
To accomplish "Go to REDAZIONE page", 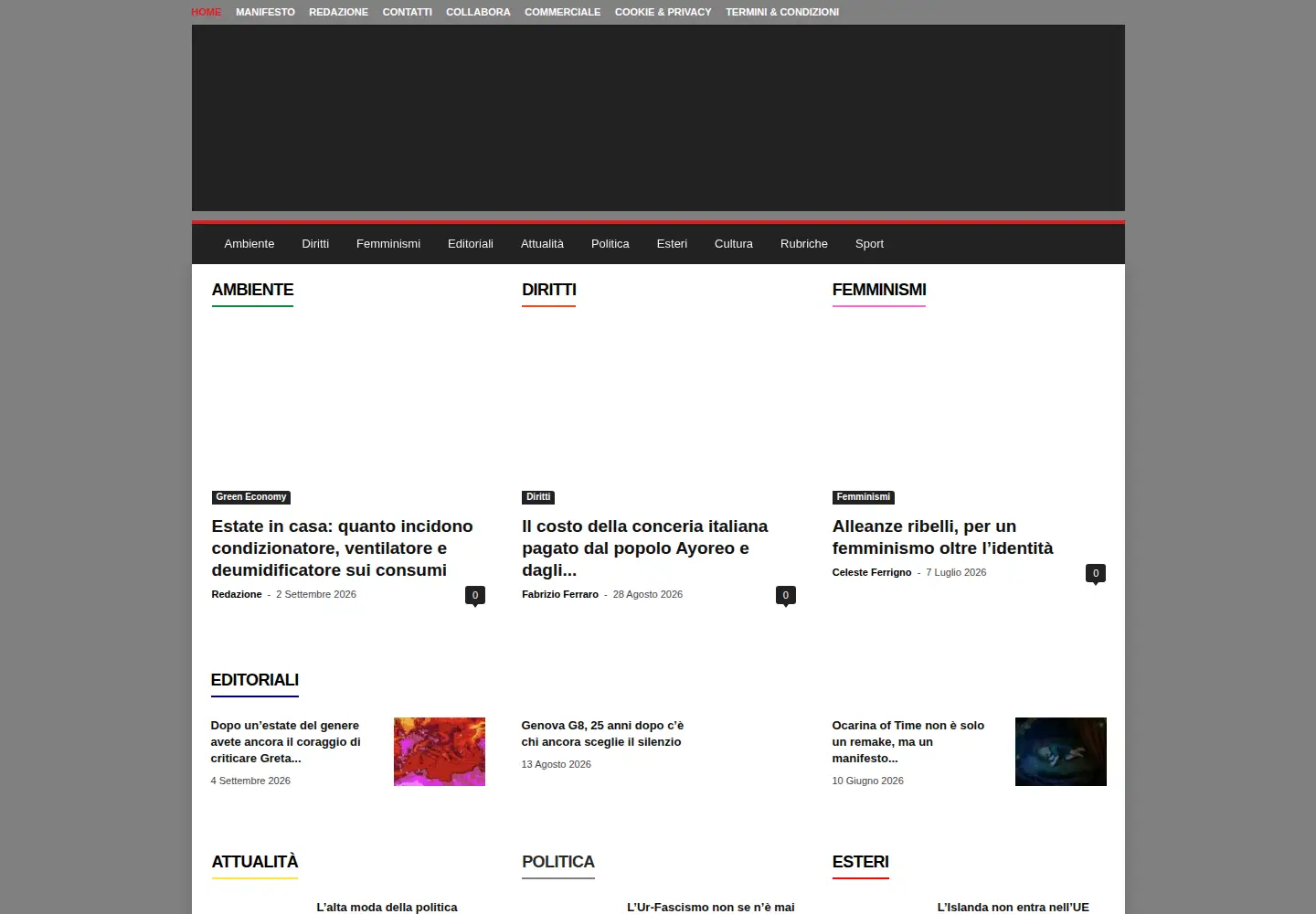I will point(338,12).
